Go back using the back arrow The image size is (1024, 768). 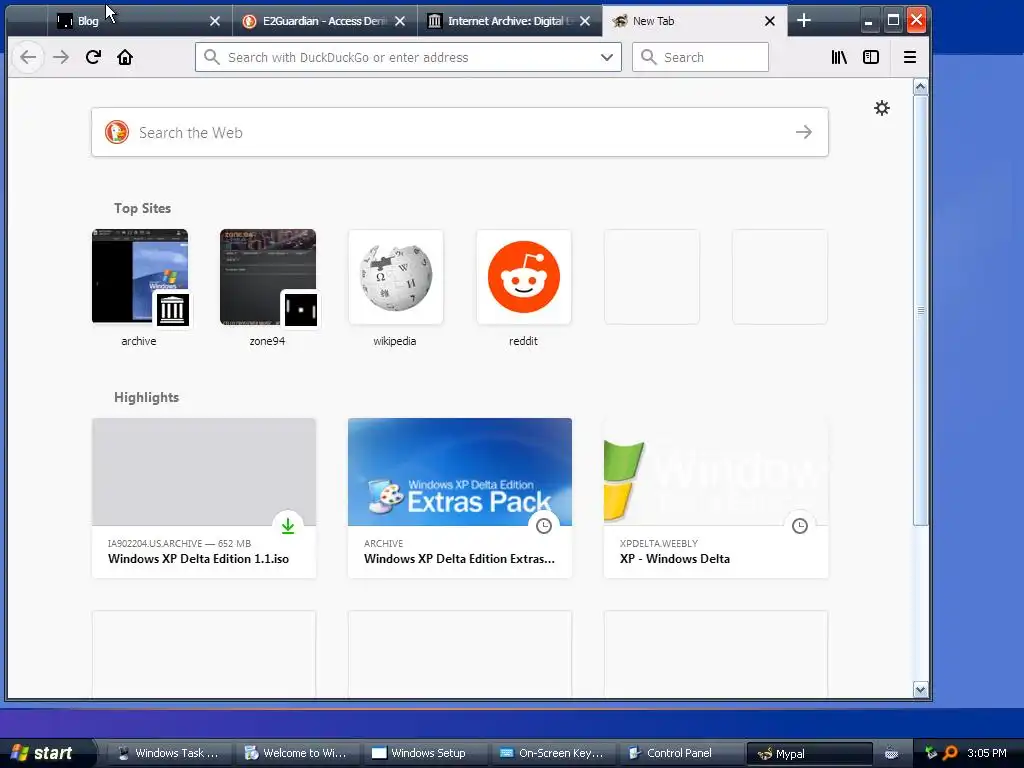click(27, 57)
